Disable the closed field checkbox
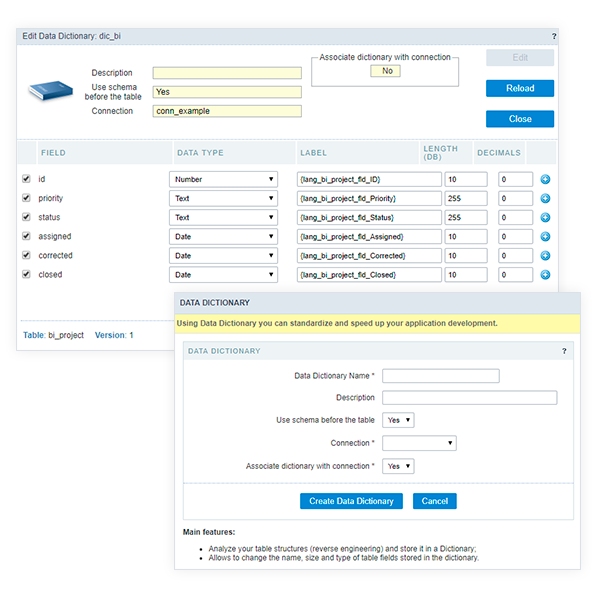Screen dimensions: 600x600 pyautogui.click(x=26, y=274)
